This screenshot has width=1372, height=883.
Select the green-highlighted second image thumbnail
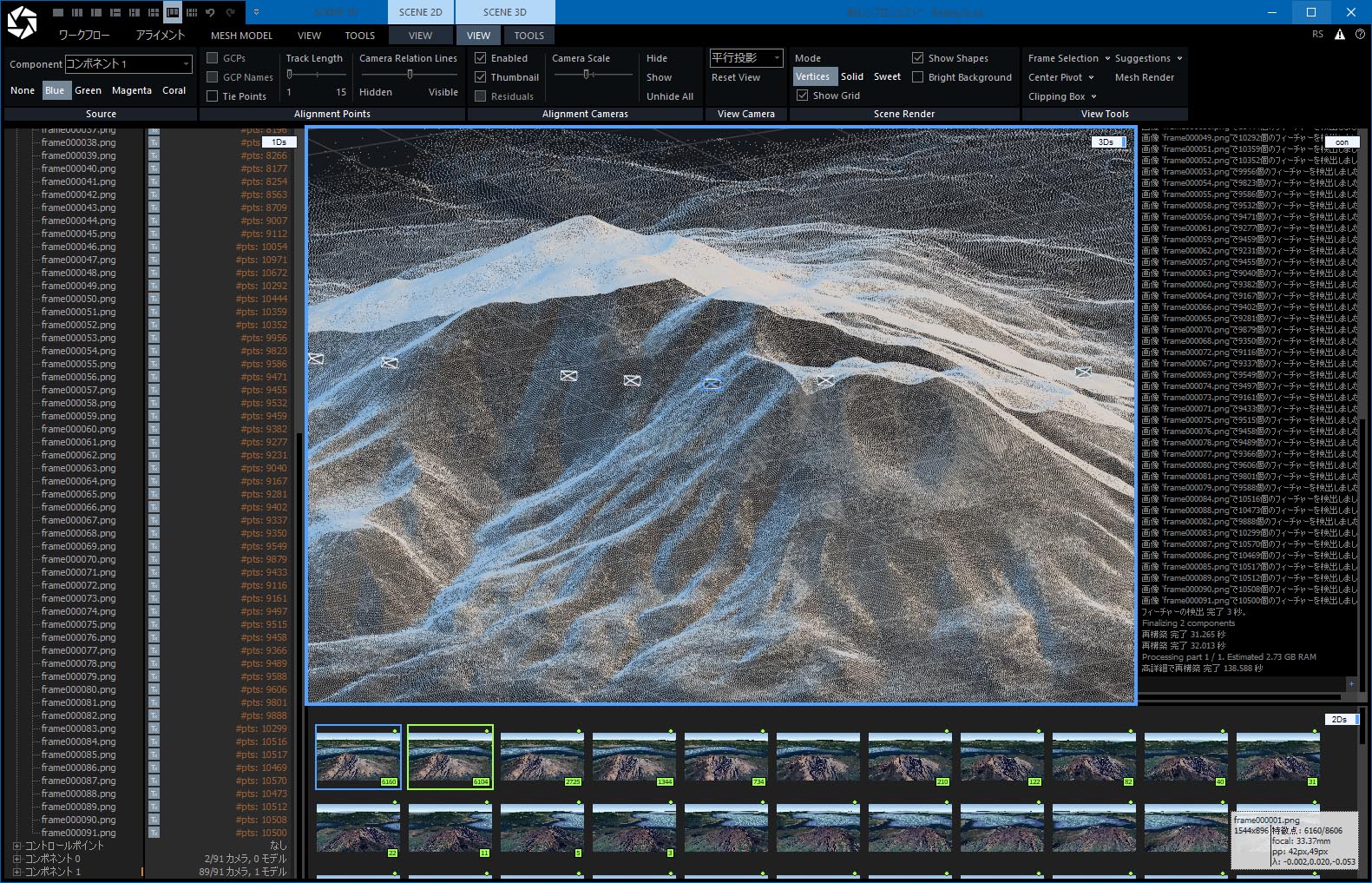tap(450, 757)
